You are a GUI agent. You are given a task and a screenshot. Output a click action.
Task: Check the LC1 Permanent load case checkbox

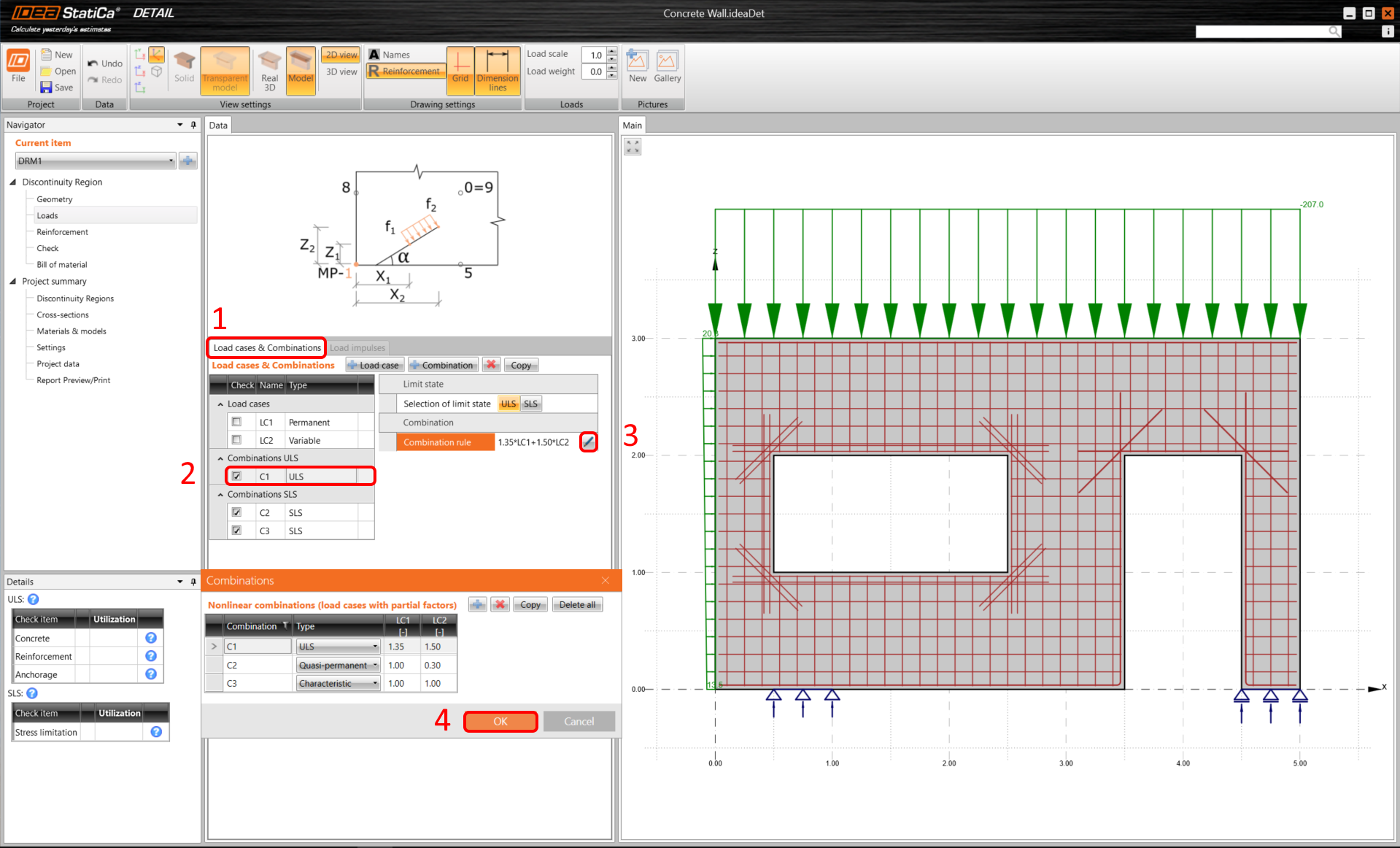pyautogui.click(x=236, y=422)
